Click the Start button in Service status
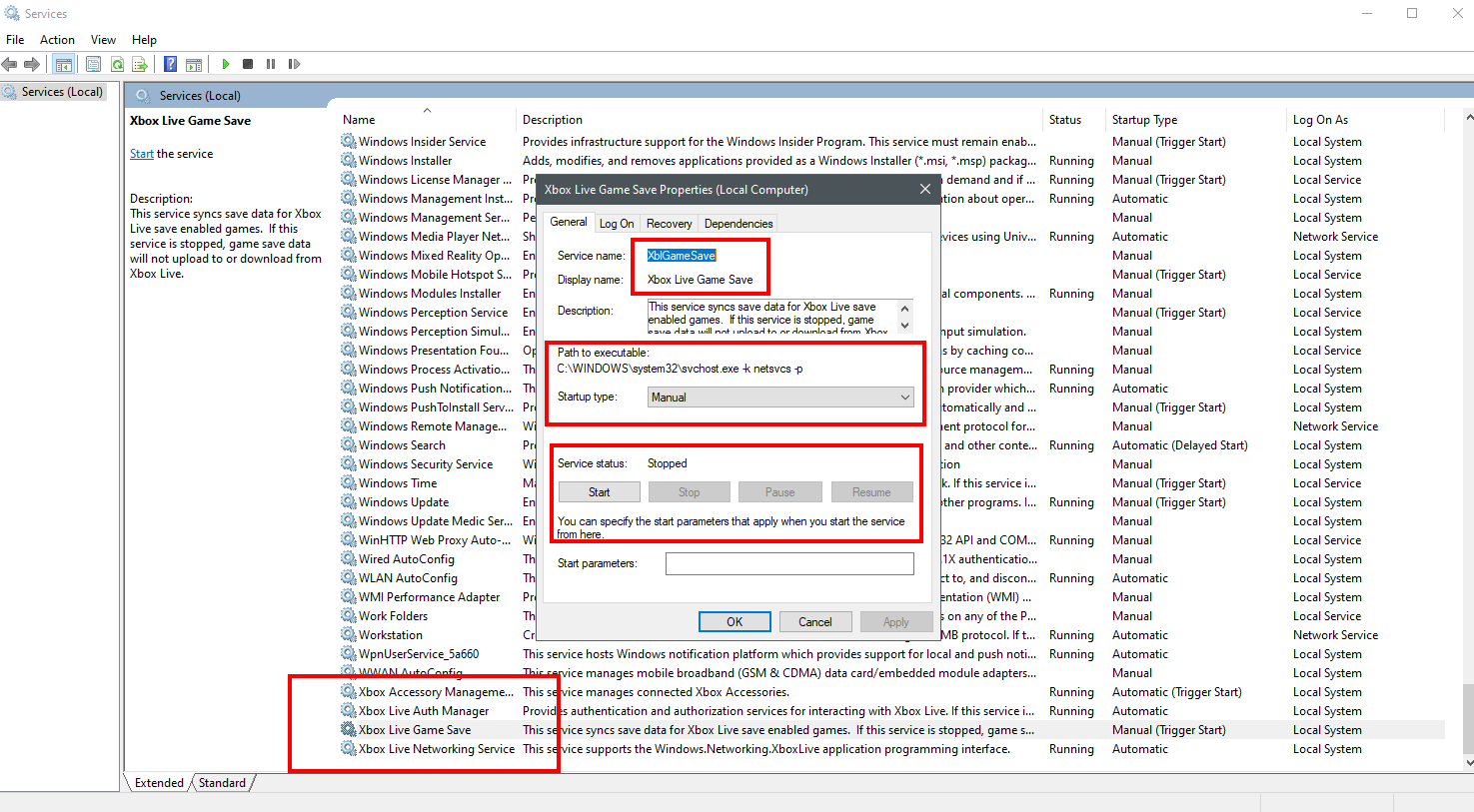 (x=600, y=492)
